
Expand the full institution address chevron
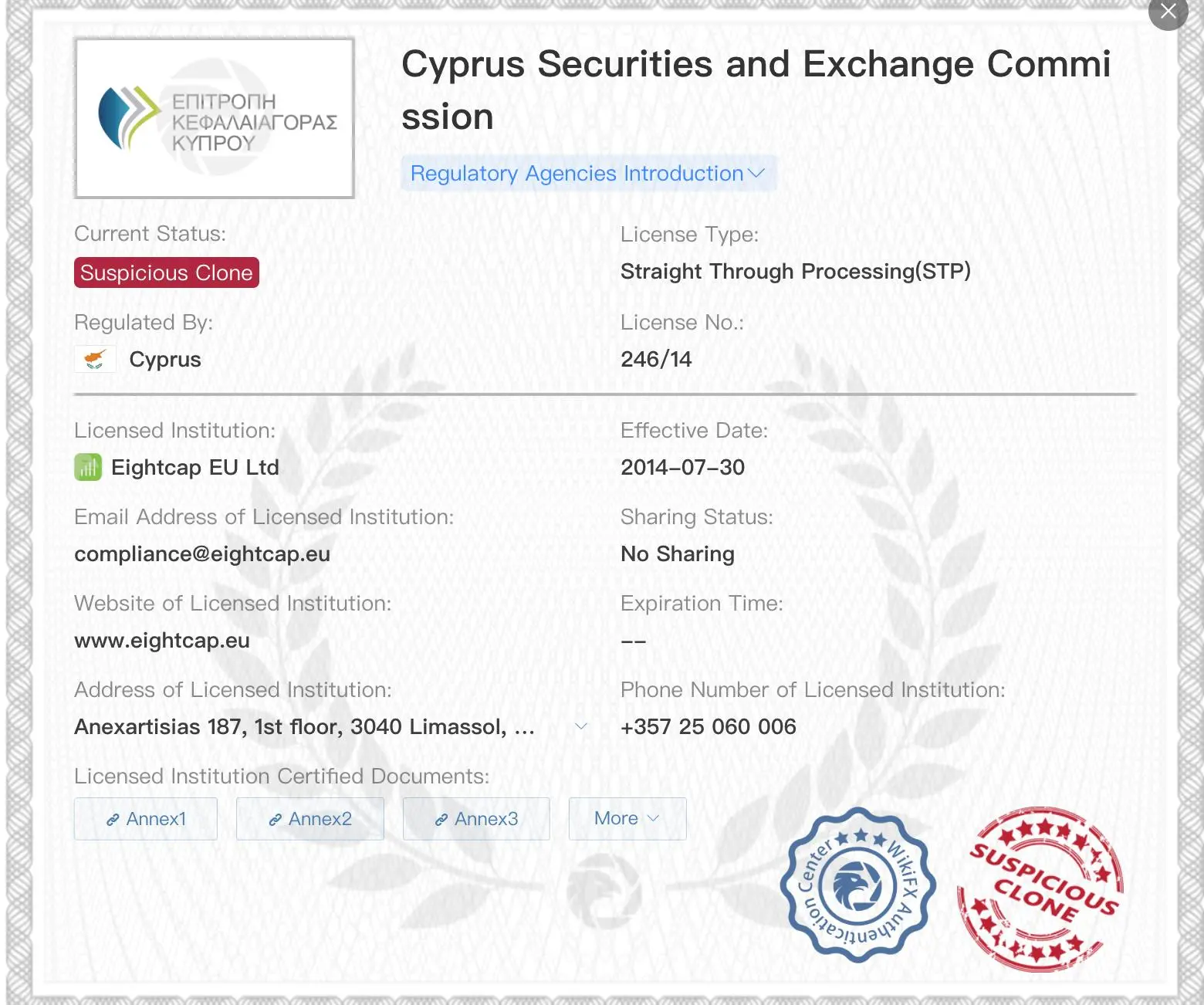(x=581, y=726)
